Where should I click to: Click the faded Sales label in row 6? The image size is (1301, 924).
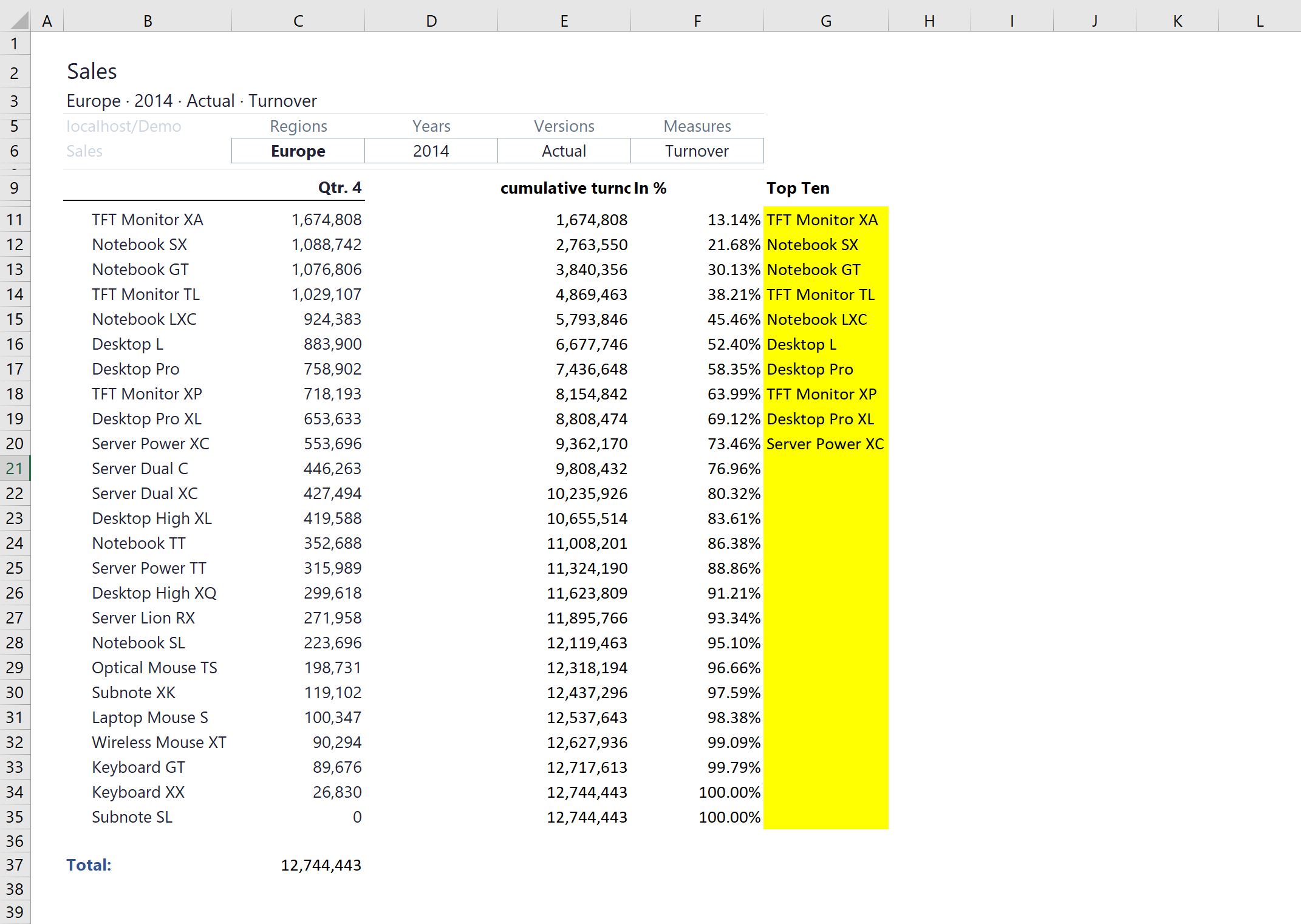[84, 151]
